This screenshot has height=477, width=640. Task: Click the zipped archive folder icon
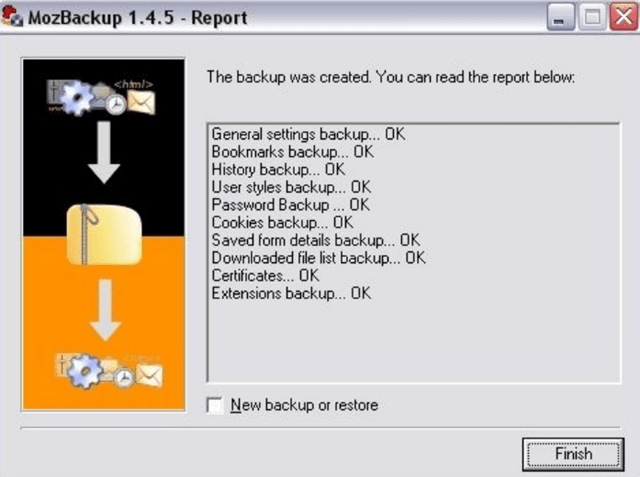point(104,234)
